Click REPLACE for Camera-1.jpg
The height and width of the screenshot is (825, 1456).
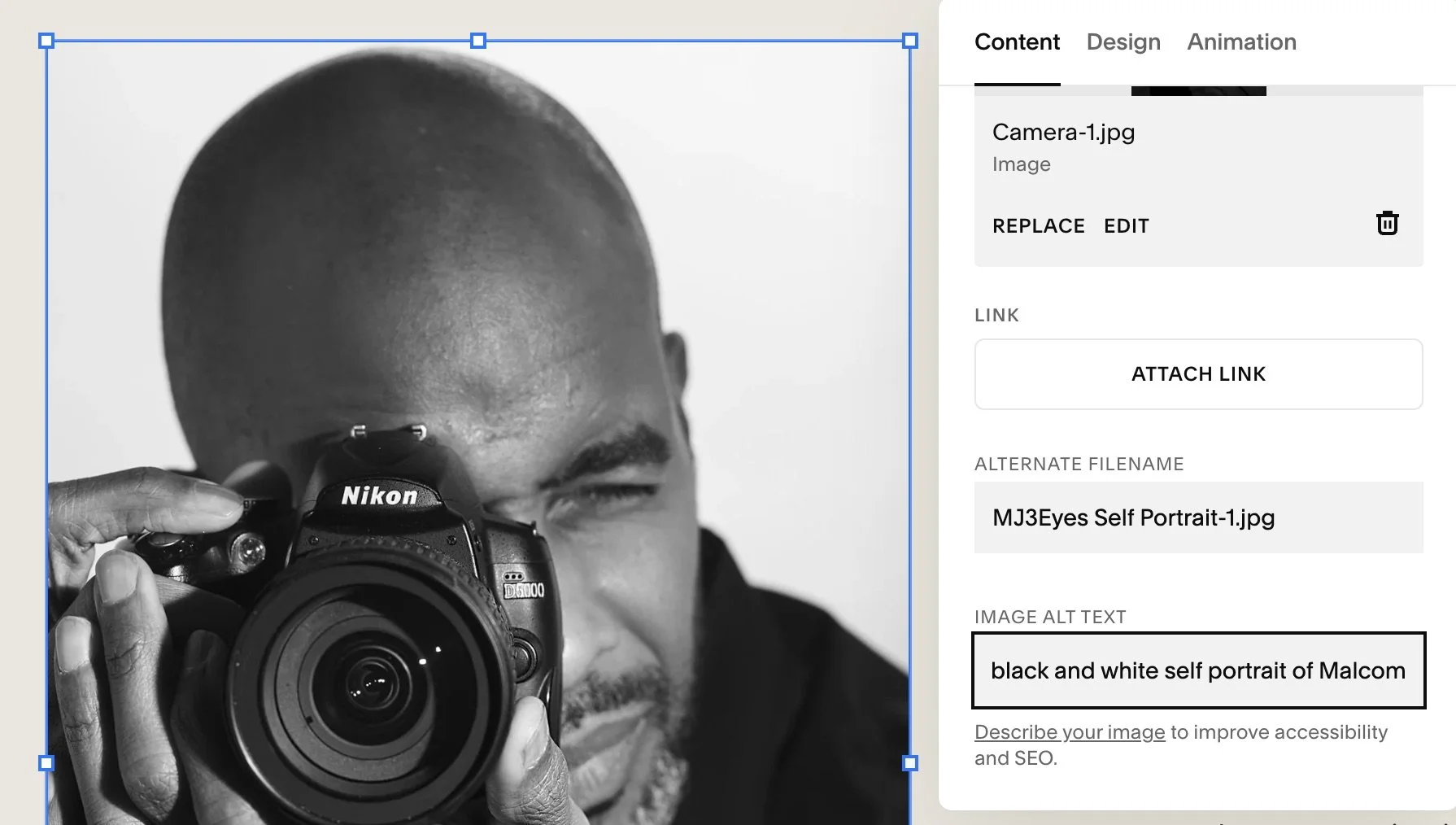coord(1039,225)
